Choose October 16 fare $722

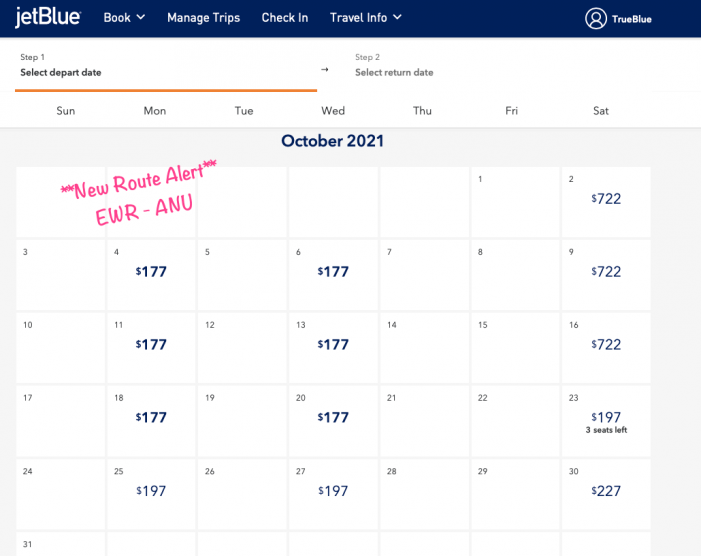pyautogui.click(x=606, y=345)
